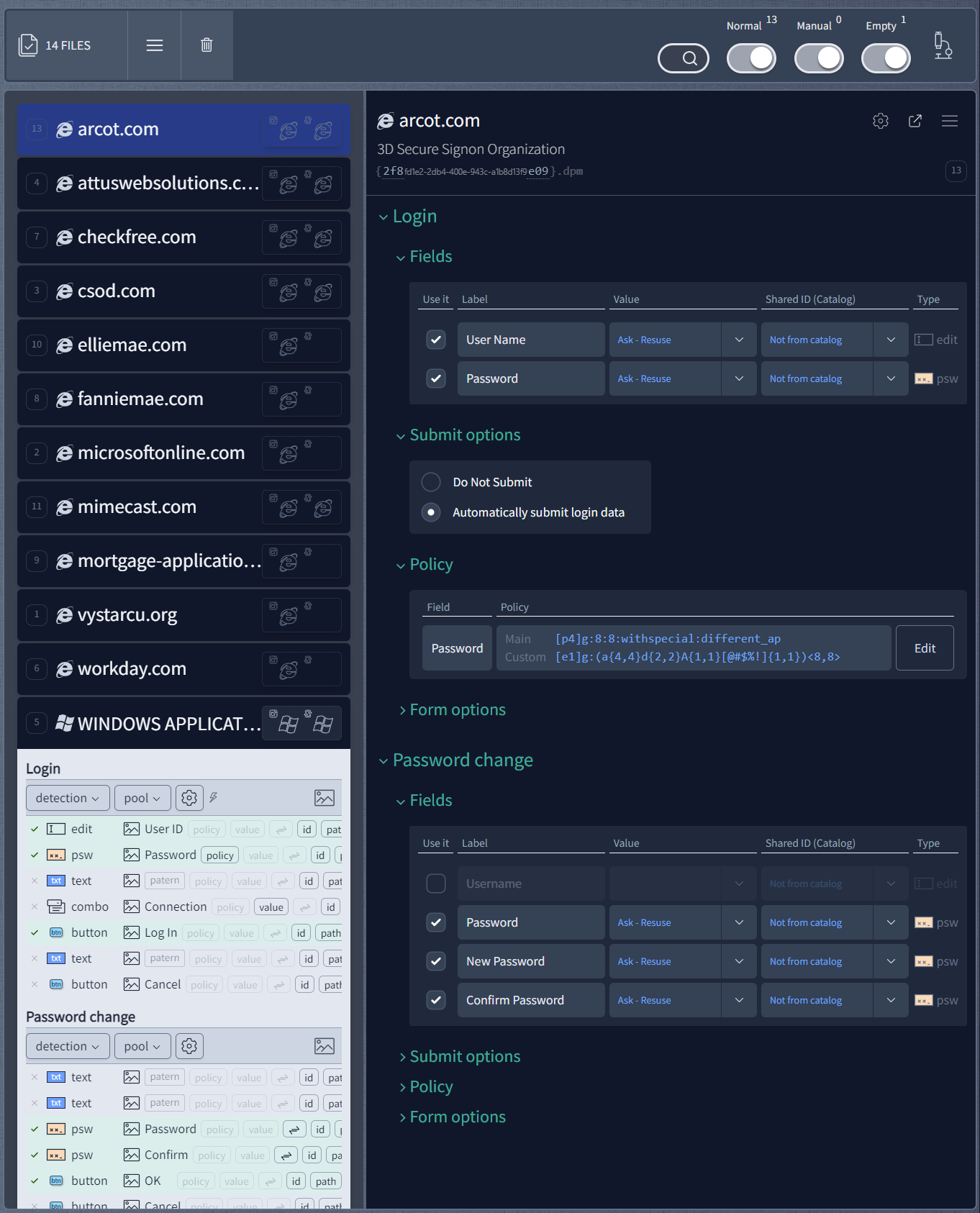Screen dimensions: 980x1213
Task: Collapse Login Submit options subsection
Action: 458,435
